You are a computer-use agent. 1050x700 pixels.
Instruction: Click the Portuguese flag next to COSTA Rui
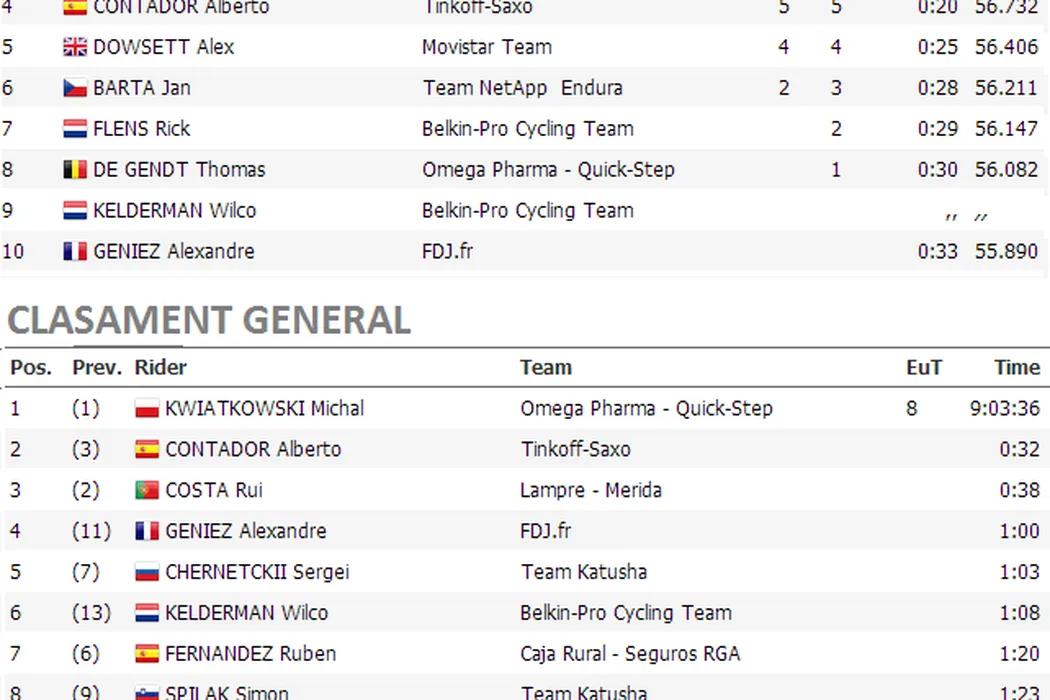coord(147,490)
